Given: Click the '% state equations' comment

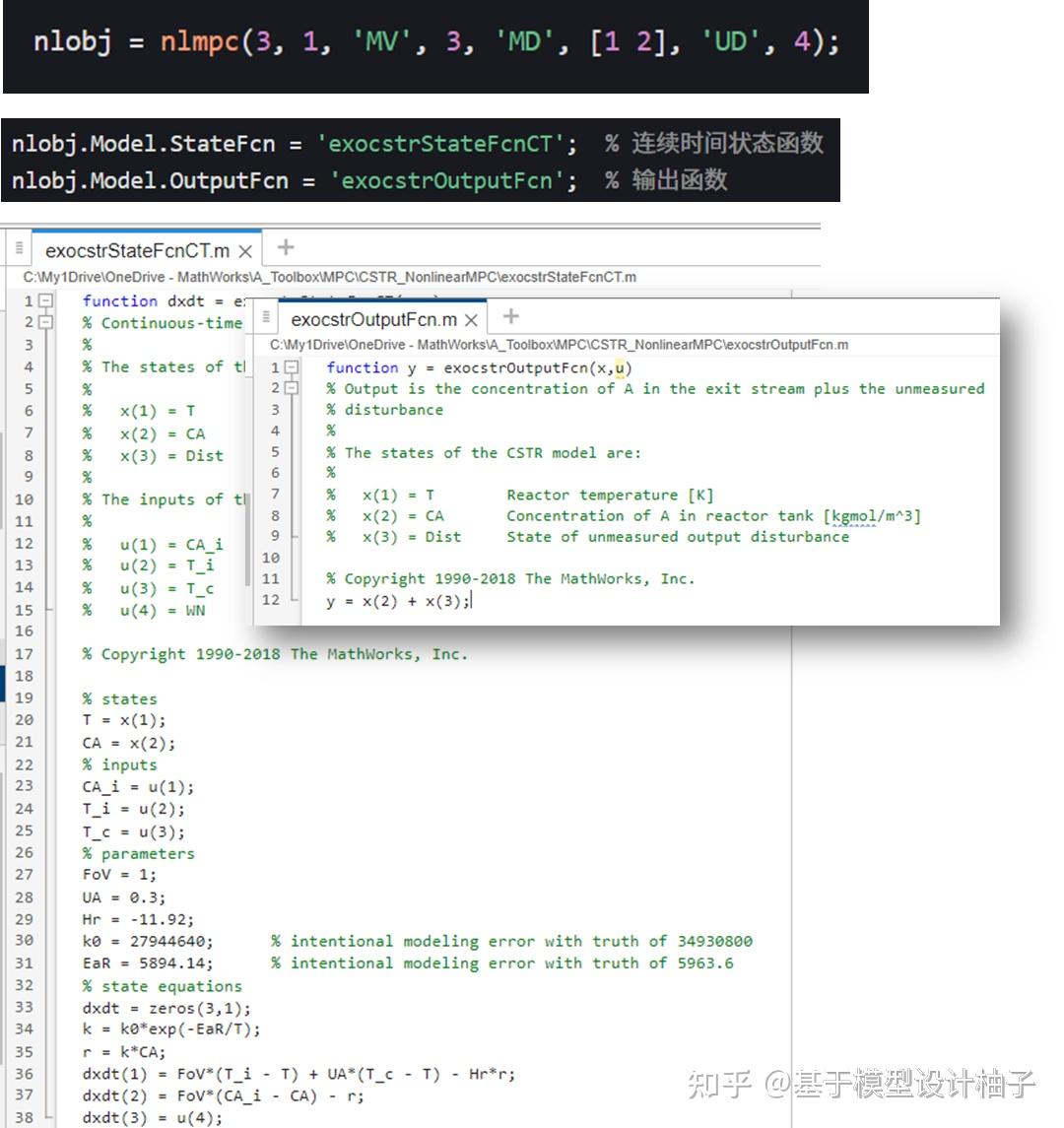Looking at the screenshot, I should (x=162, y=985).
